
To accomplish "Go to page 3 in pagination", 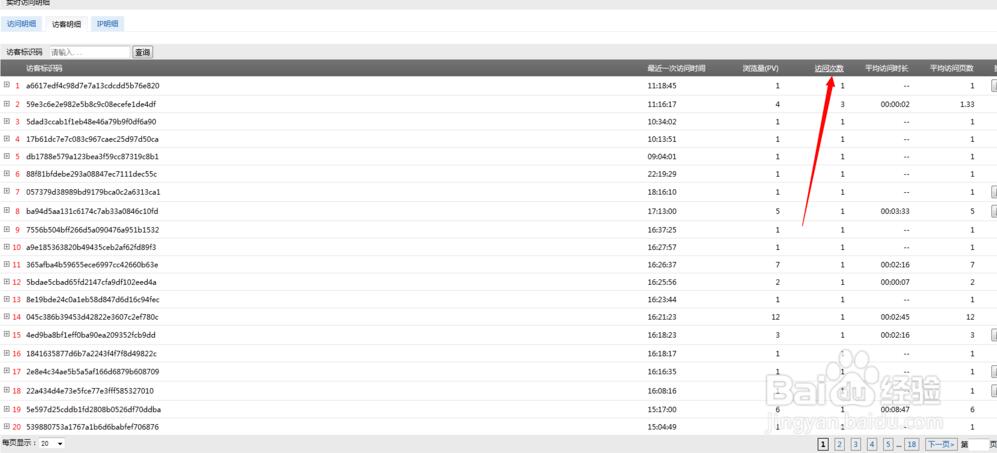I will click(x=856, y=444).
